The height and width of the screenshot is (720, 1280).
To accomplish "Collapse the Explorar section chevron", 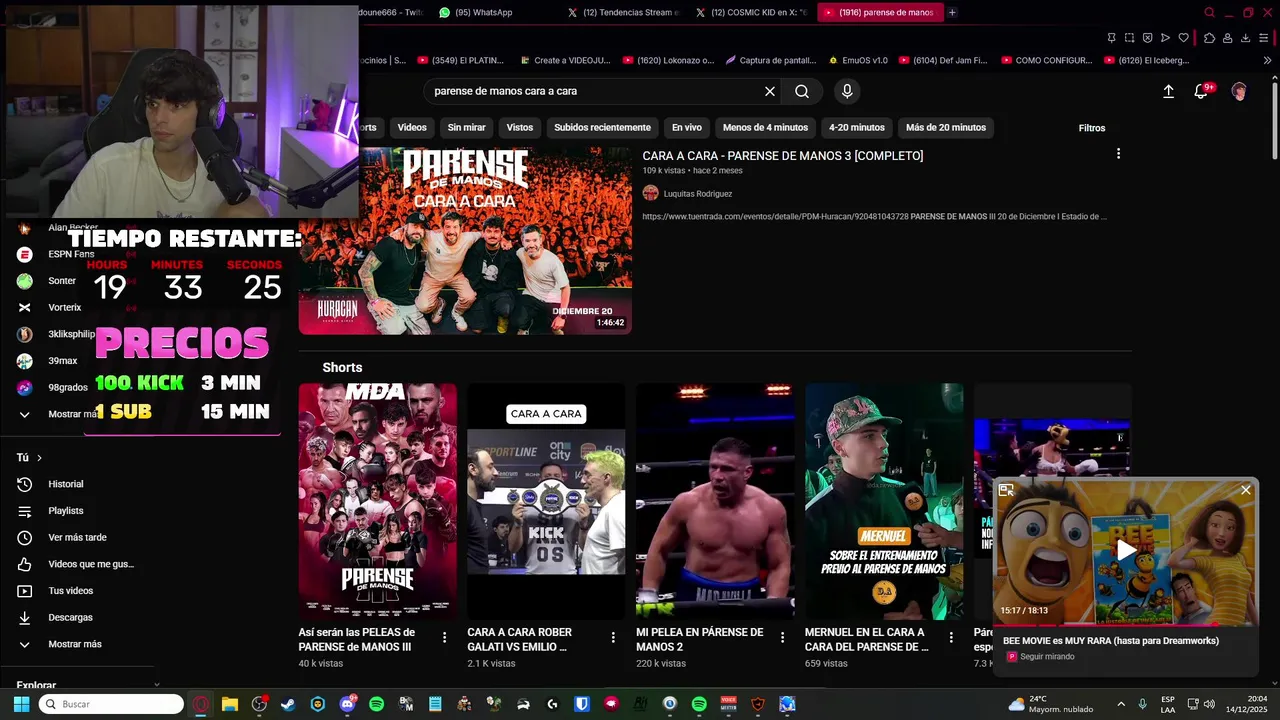I will (x=156, y=685).
